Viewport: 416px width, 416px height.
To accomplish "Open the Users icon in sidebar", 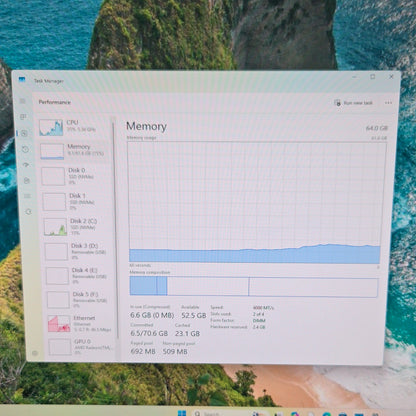I will 27,180.
